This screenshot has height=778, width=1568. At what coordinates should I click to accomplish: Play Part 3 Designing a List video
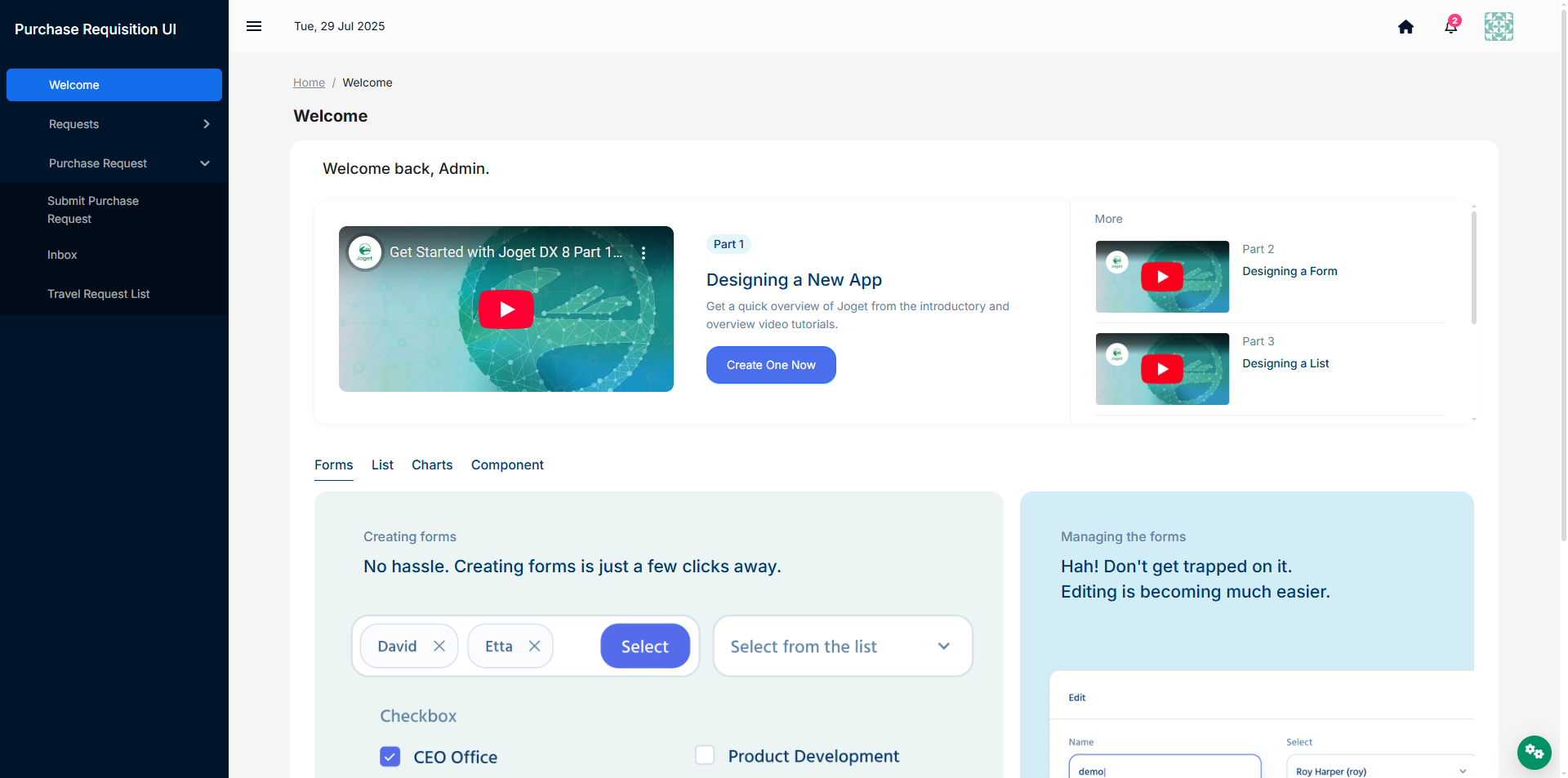1162,369
